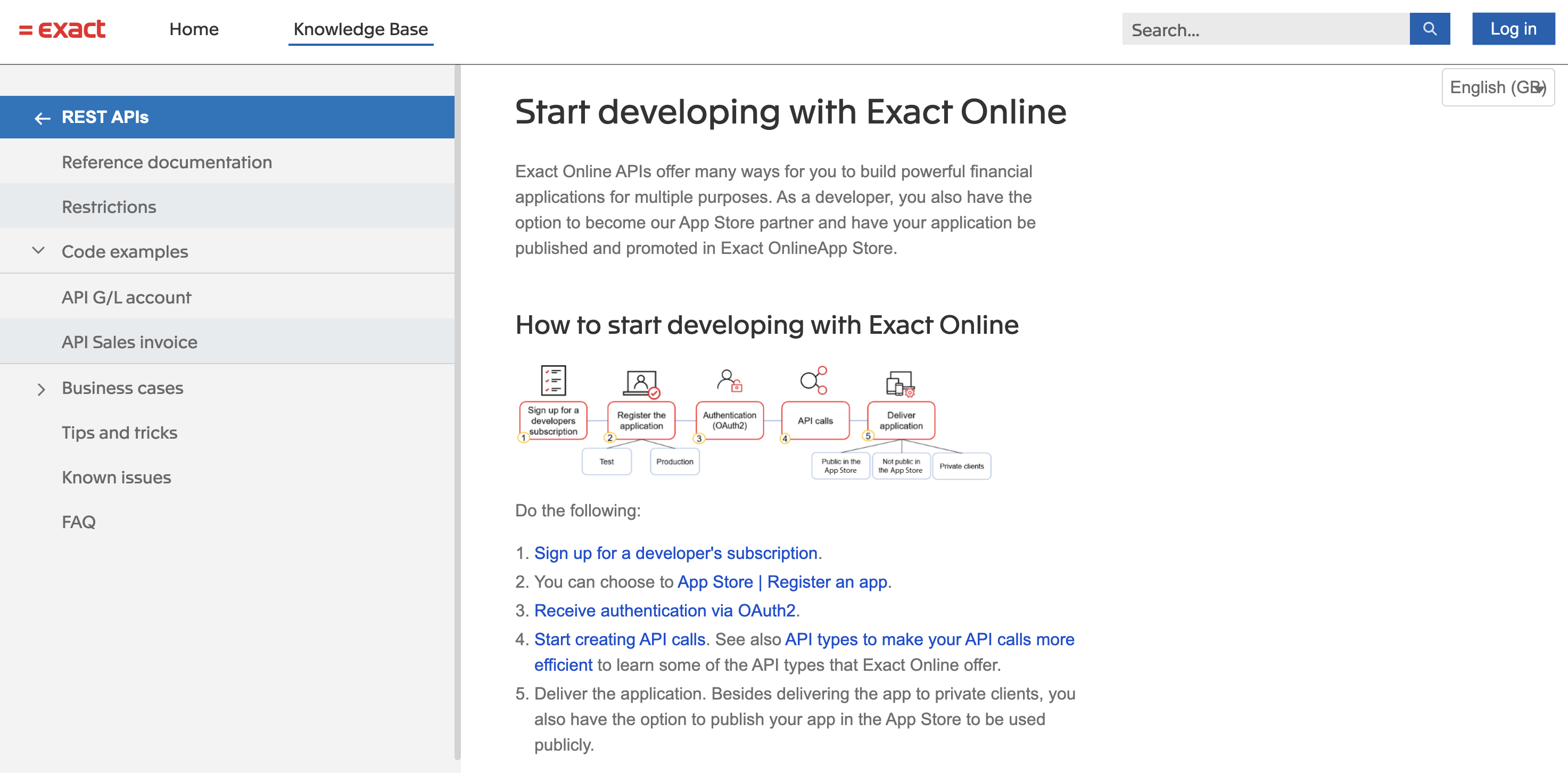Follow the Receive authentication via OAuth2 link
Viewport: 1568px width, 773px height.
click(665, 610)
